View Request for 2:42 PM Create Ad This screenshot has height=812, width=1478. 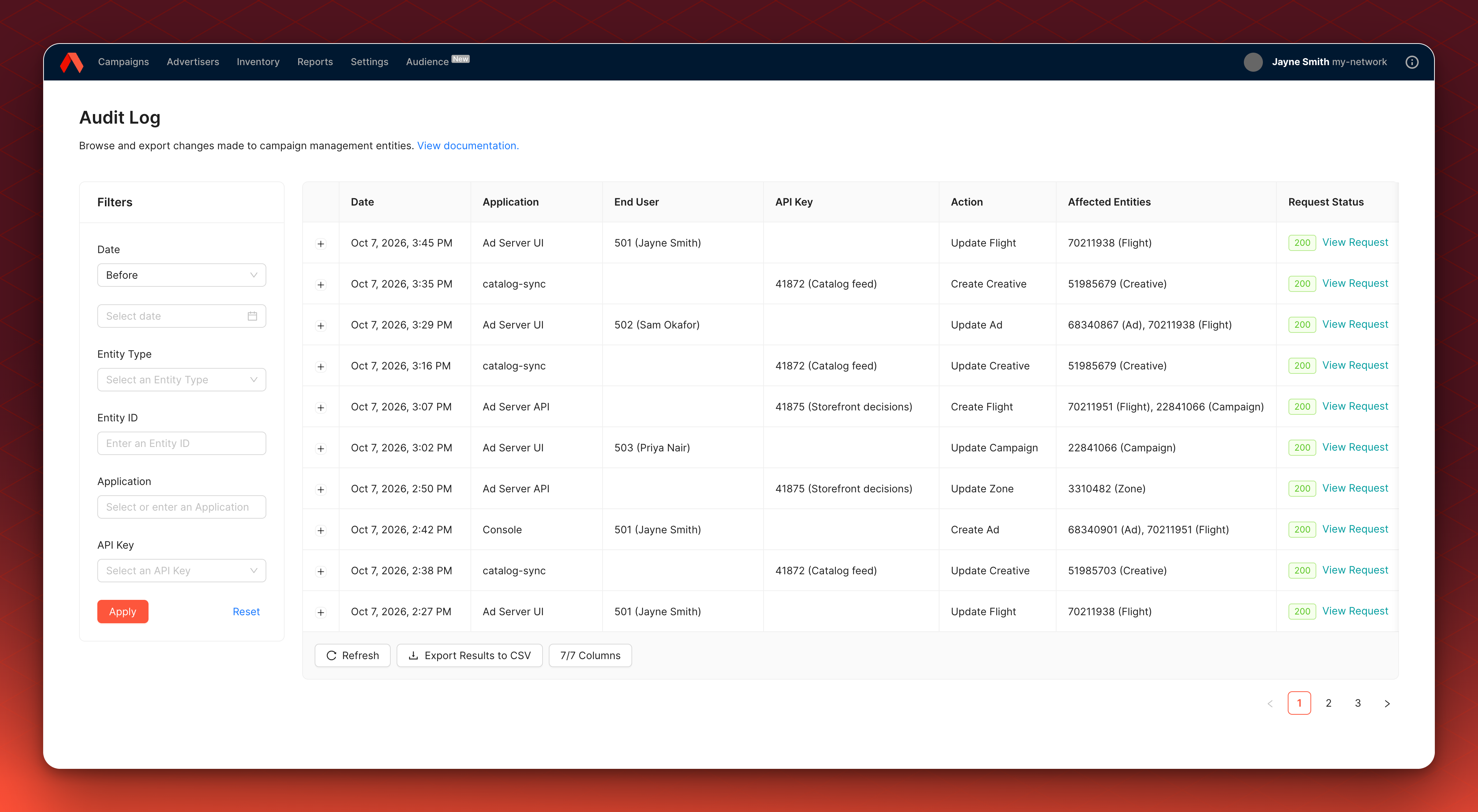click(x=1355, y=529)
